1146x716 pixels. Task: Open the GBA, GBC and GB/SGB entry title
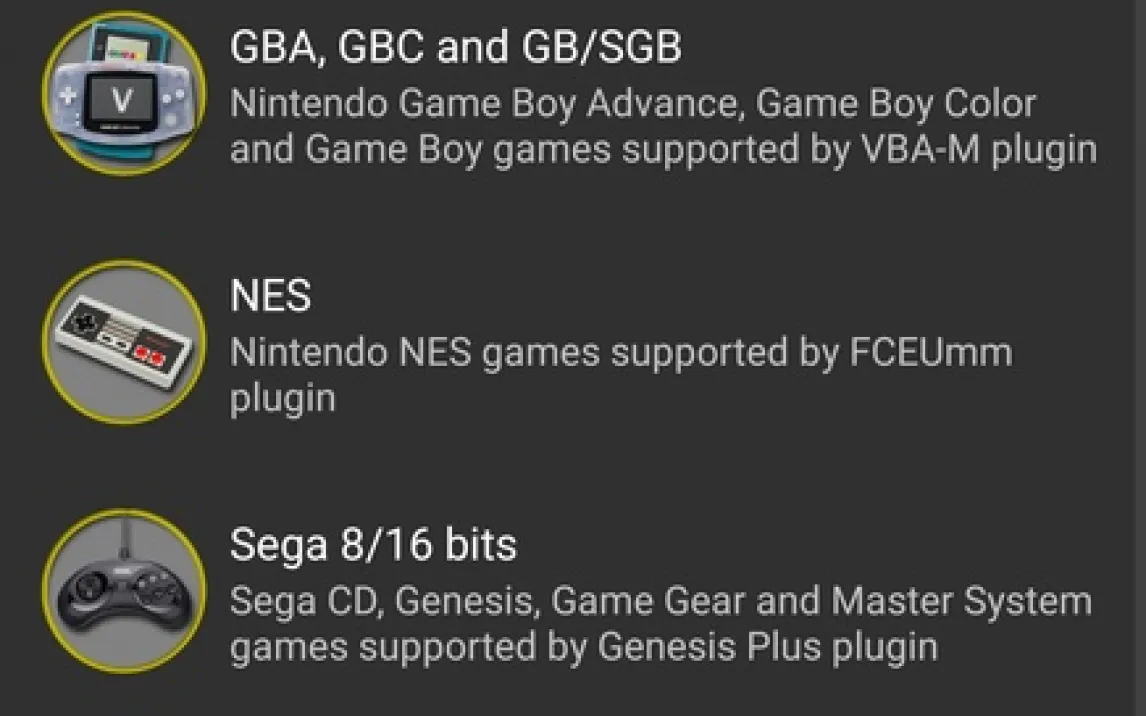455,47
